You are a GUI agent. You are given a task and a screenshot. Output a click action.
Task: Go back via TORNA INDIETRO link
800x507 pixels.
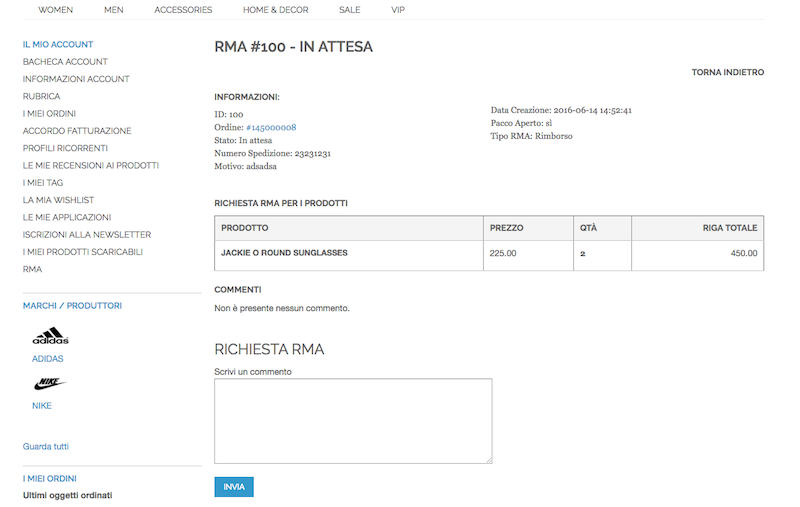pyautogui.click(x=728, y=72)
